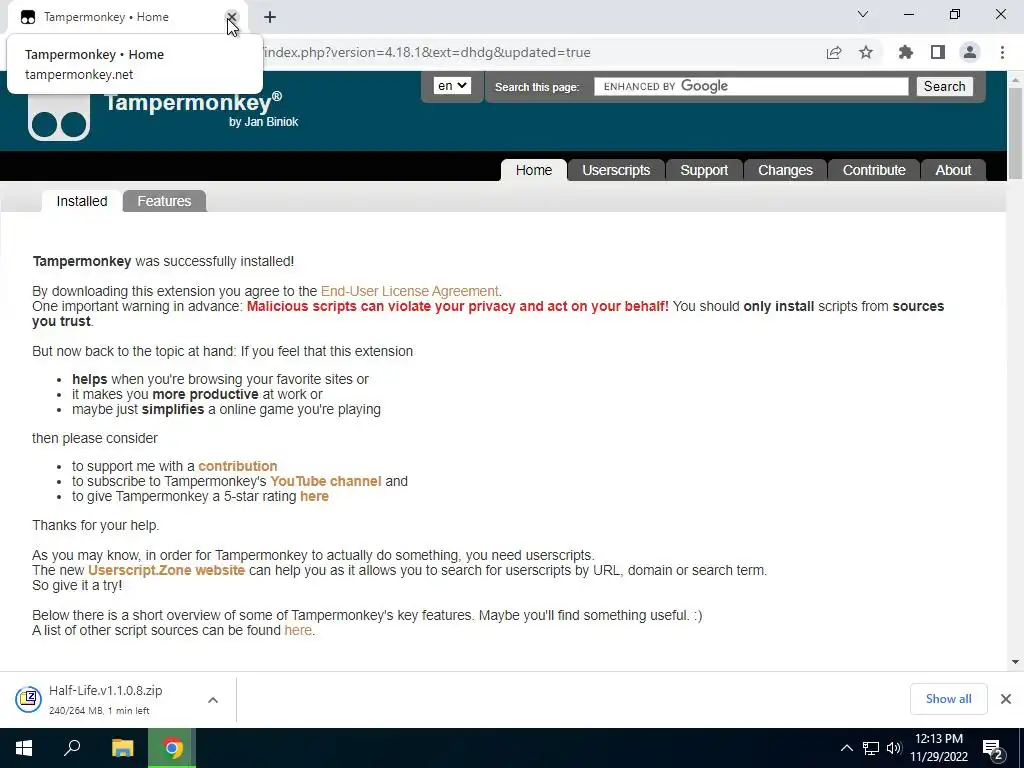Open the Userscripts tab
The width and height of the screenshot is (1024, 768).
(x=616, y=170)
